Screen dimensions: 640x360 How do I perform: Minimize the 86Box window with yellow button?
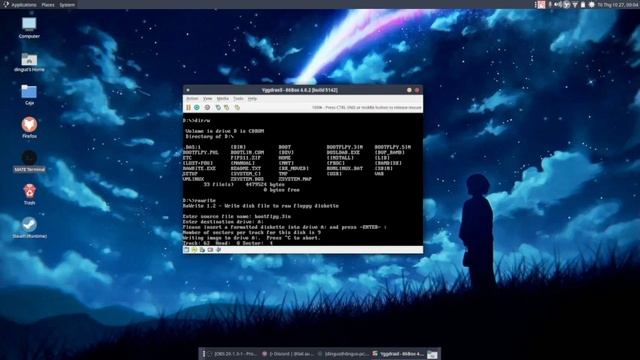pos(409,90)
